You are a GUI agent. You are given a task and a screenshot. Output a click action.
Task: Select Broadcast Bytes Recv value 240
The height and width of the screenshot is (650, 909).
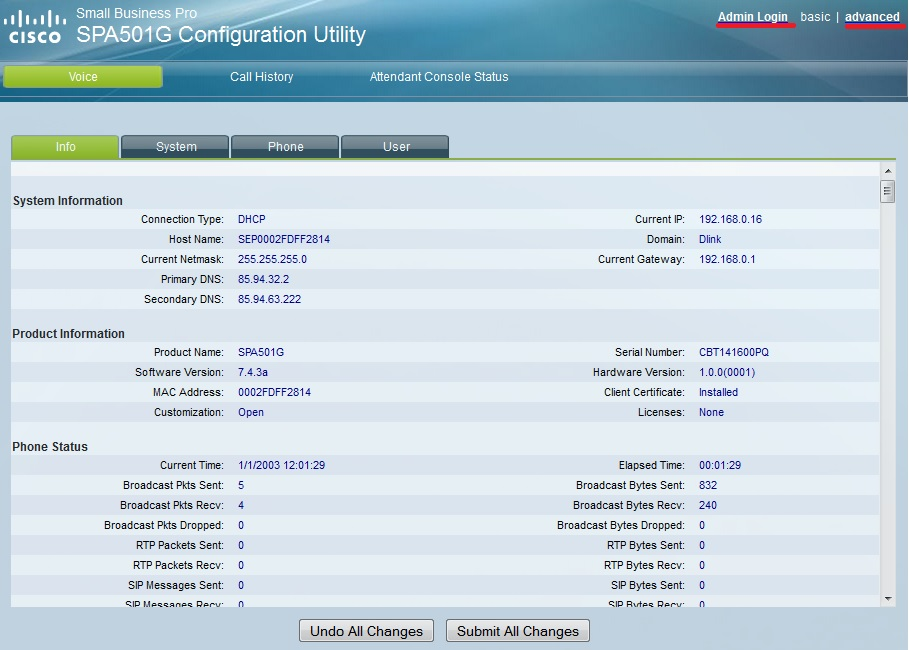click(708, 505)
